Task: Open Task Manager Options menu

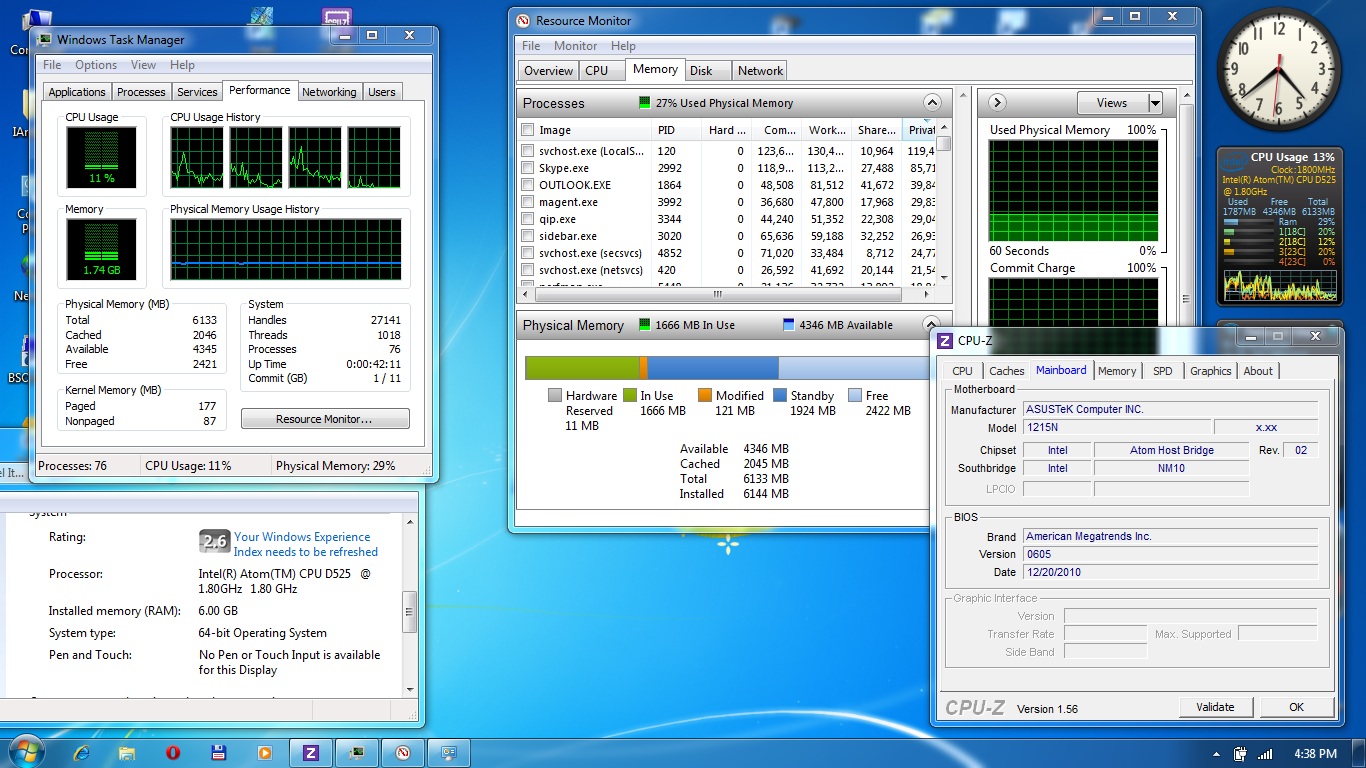Action: pos(96,65)
